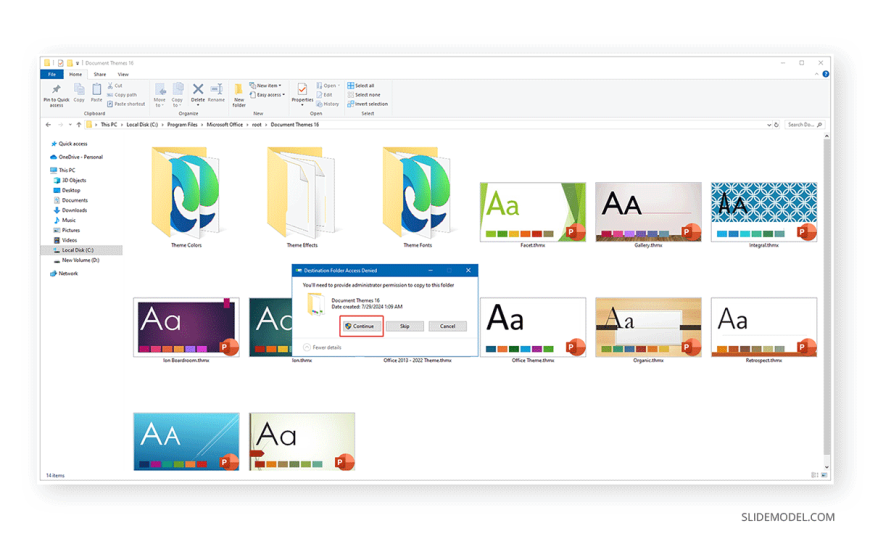
Task: Click the blue Help question mark icon
Action: [826, 74]
